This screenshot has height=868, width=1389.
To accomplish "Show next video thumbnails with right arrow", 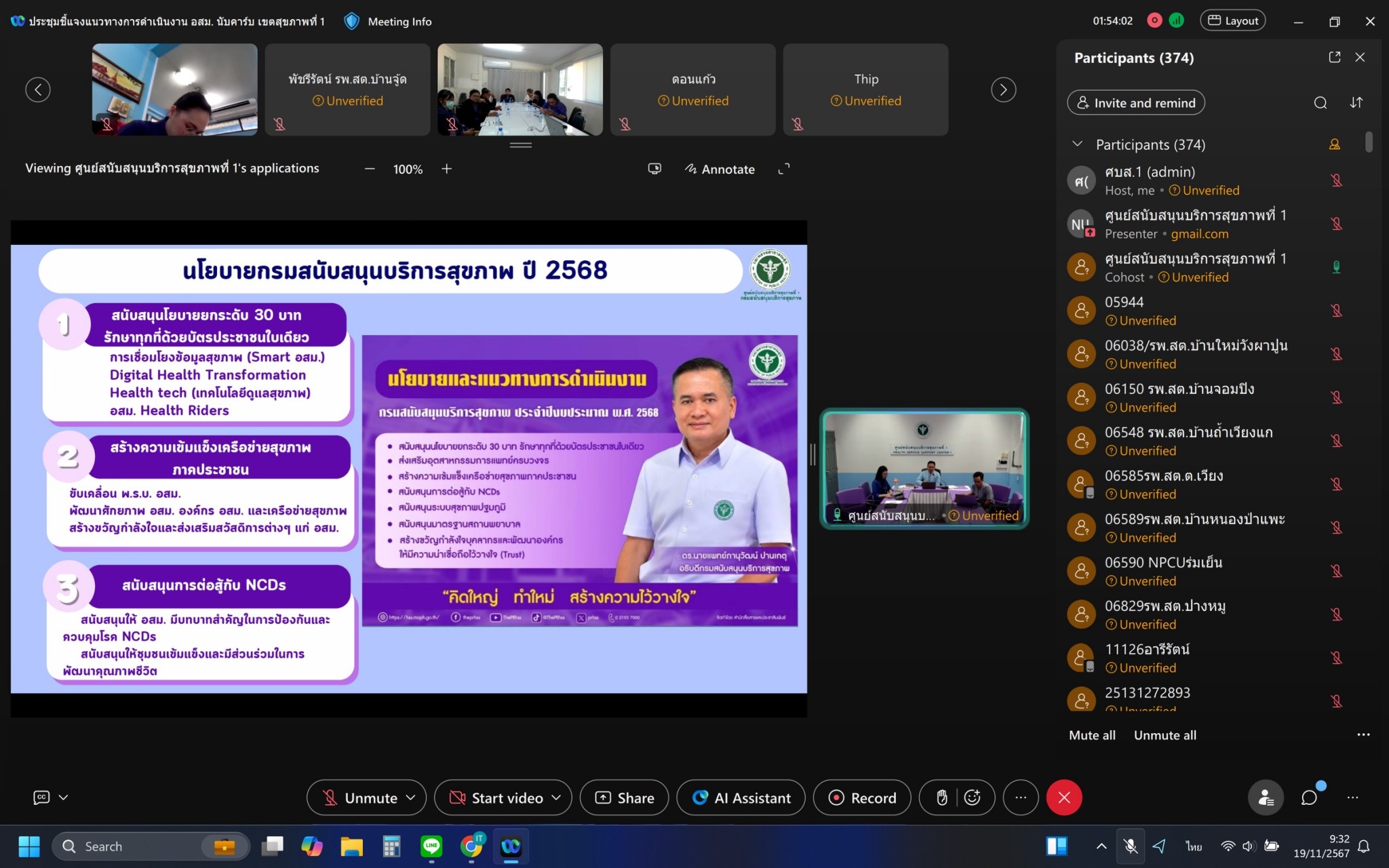I will [x=1003, y=90].
